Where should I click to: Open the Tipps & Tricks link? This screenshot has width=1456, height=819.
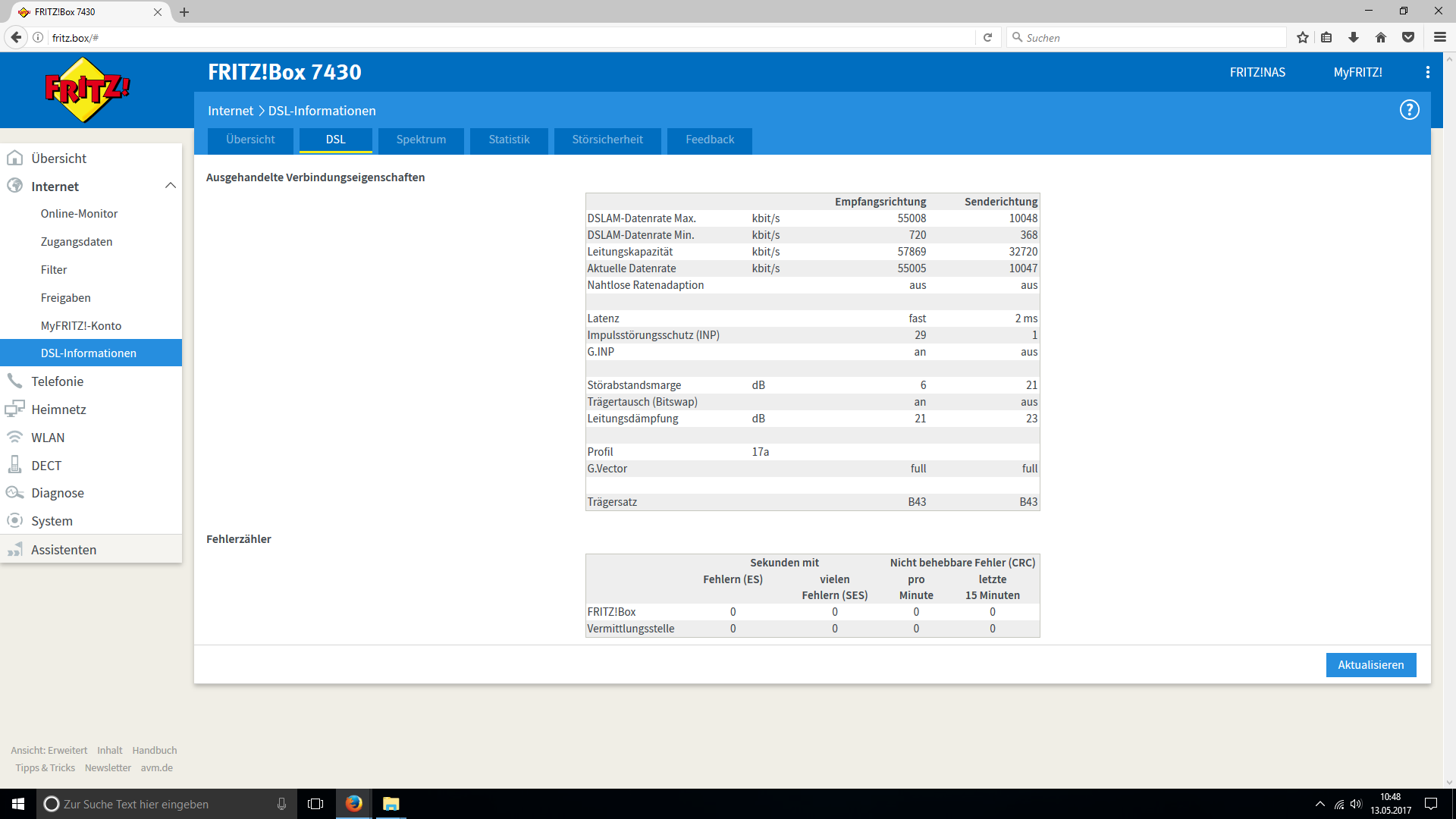[45, 767]
